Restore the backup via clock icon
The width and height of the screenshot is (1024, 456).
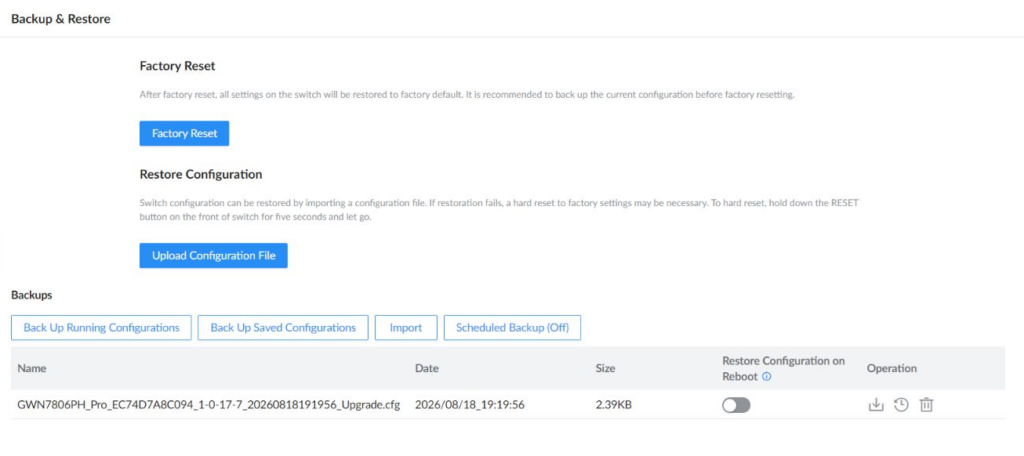901,405
